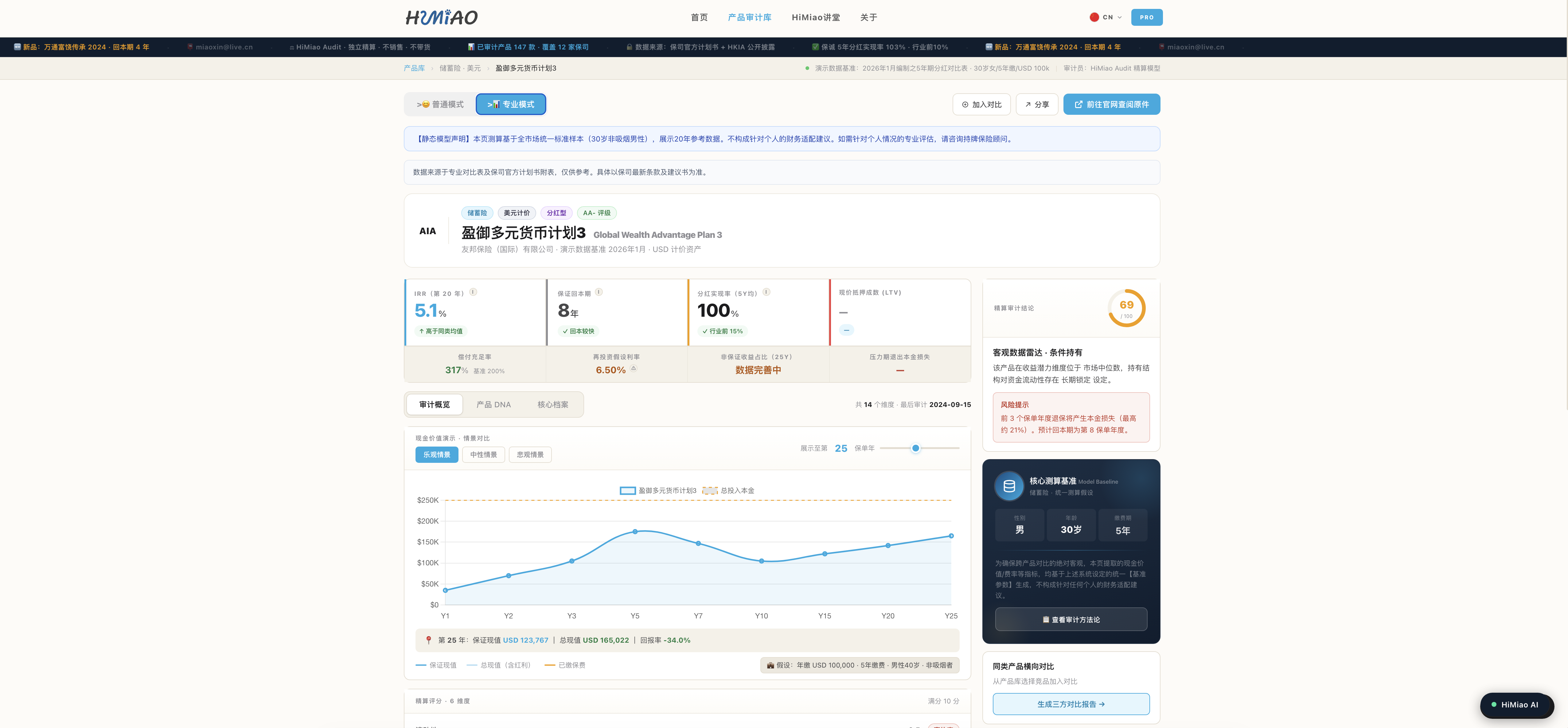The width and height of the screenshot is (1568, 728).
Task: Click the red flag language icon
Action: [x=1094, y=17]
